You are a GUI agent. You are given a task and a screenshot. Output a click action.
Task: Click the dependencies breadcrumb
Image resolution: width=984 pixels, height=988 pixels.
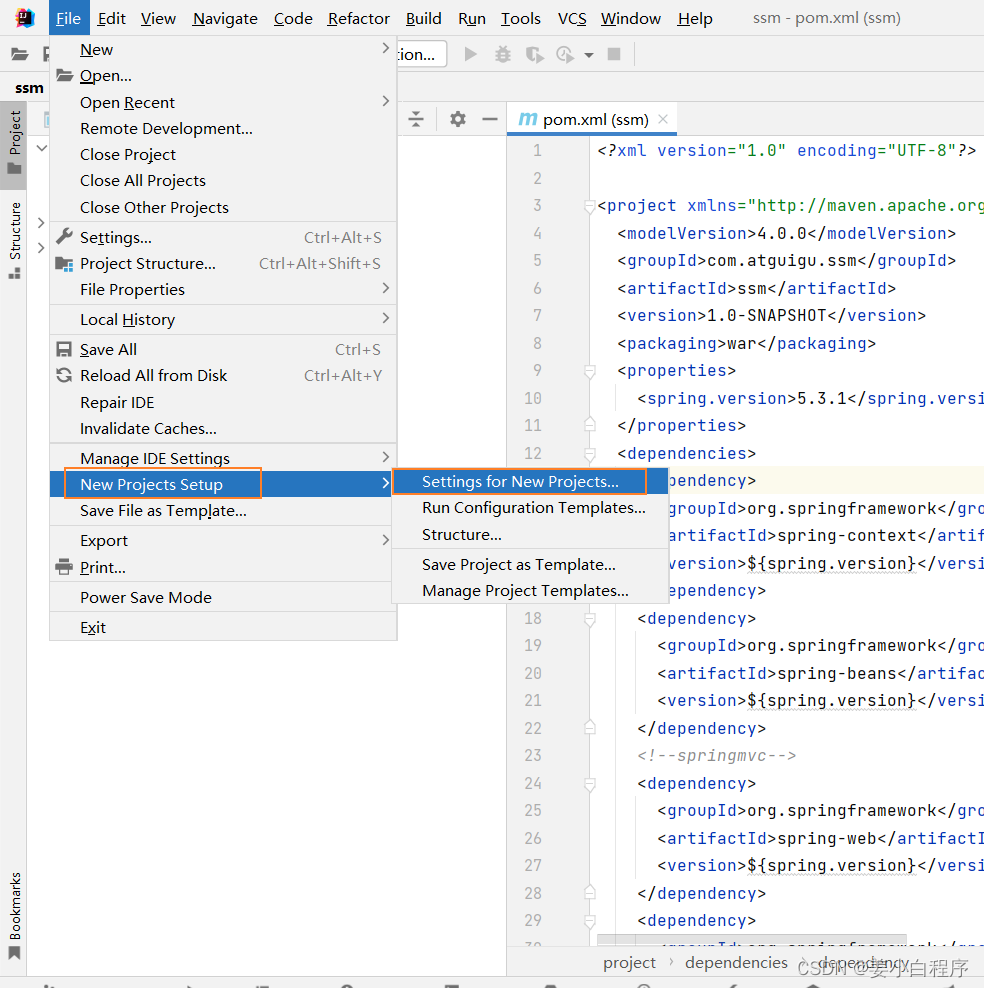point(736,962)
